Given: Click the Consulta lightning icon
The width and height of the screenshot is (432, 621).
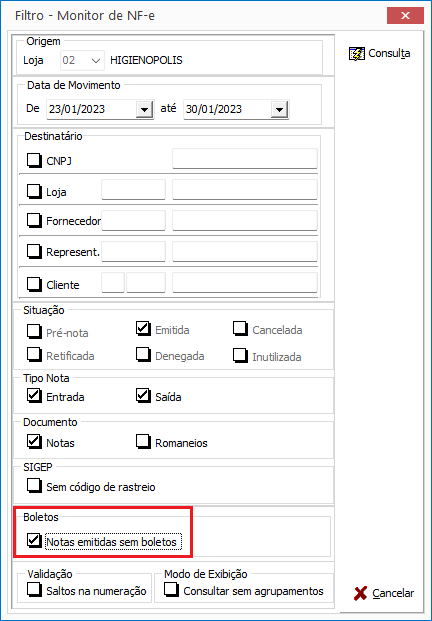Looking at the screenshot, I should pyautogui.click(x=356, y=53).
